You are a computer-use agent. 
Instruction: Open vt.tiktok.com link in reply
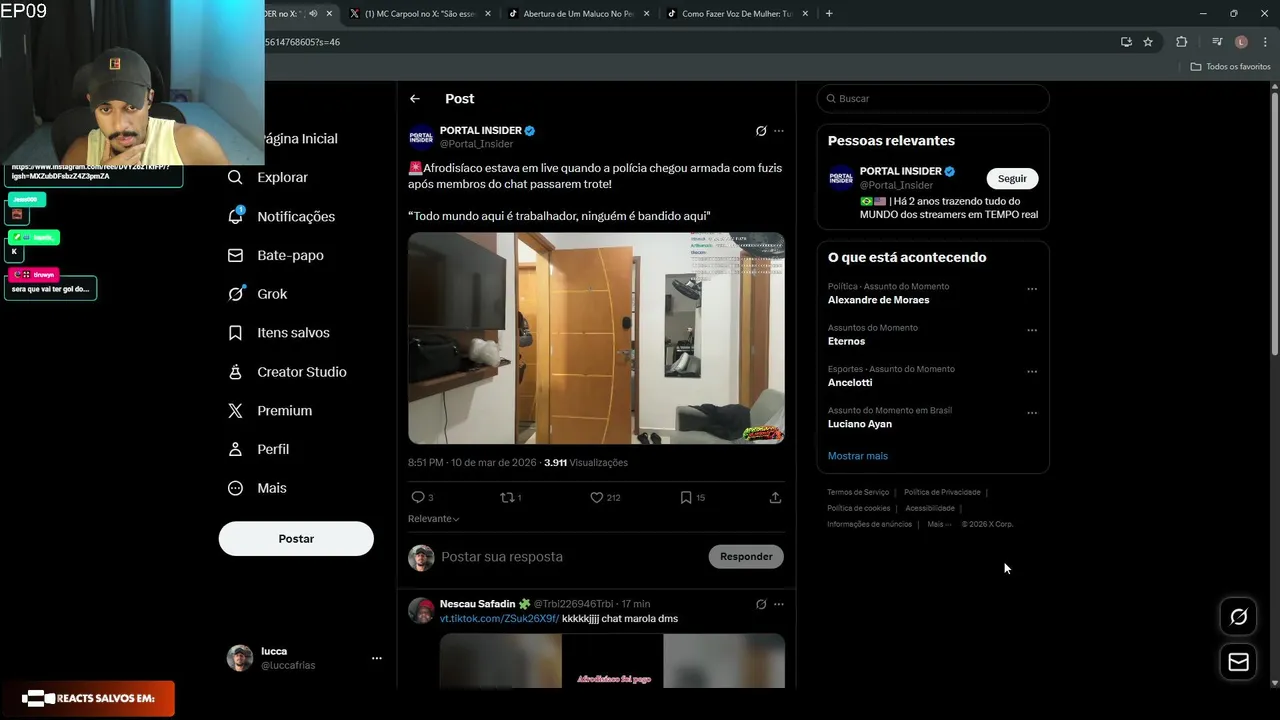(499, 619)
